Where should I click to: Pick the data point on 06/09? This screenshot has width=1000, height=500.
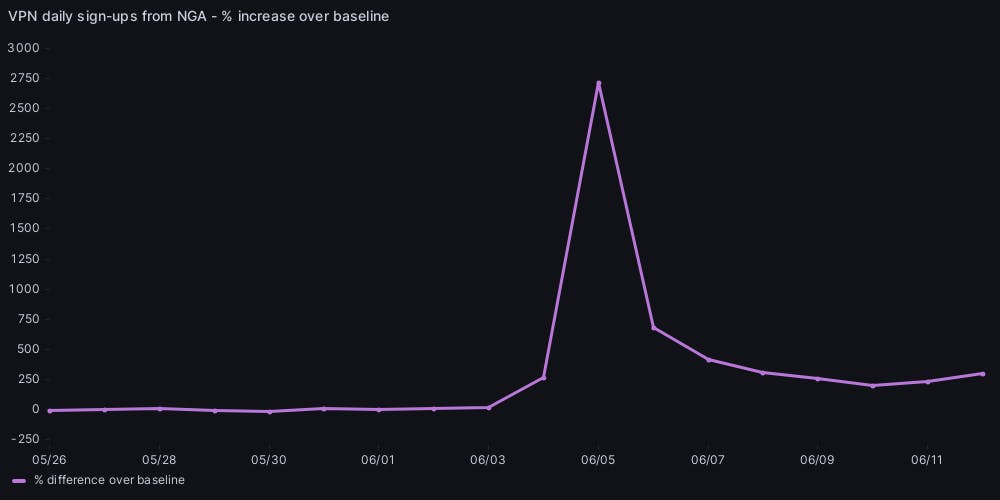pos(818,379)
